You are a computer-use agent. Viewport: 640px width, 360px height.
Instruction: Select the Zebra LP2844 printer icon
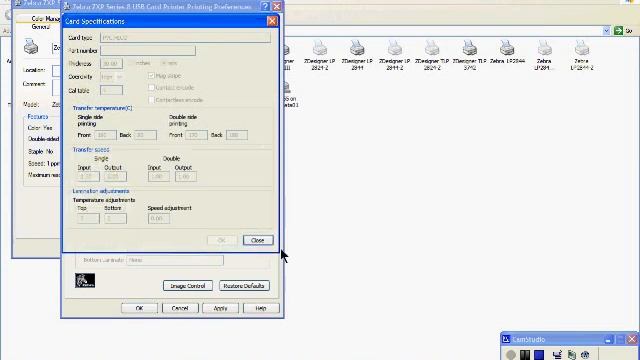point(507,48)
